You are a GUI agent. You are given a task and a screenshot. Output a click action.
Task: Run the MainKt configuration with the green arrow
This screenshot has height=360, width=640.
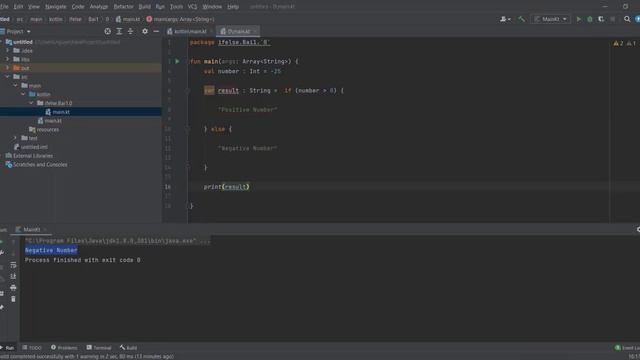578,19
